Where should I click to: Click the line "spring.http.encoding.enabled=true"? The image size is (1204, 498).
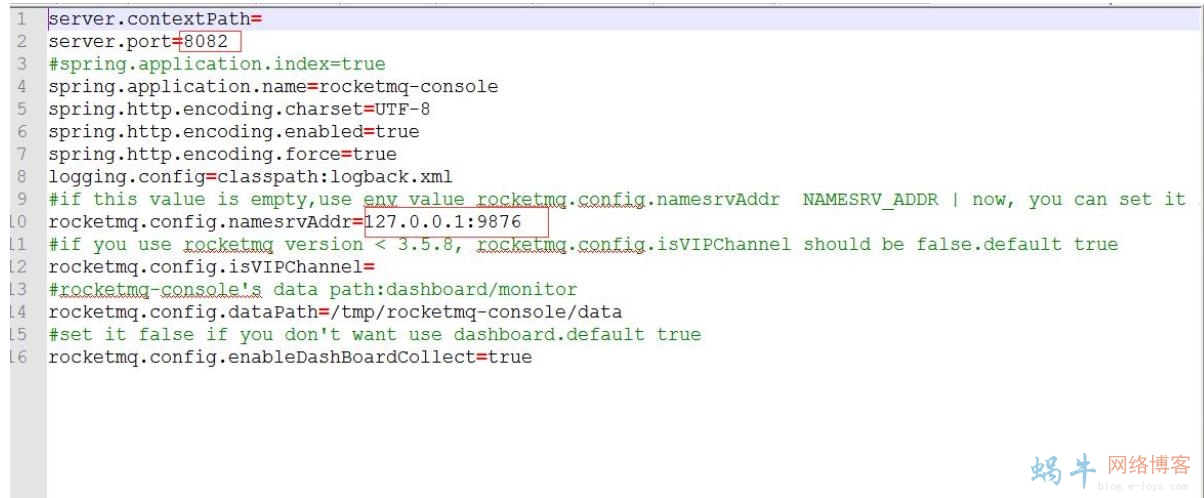point(233,131)
